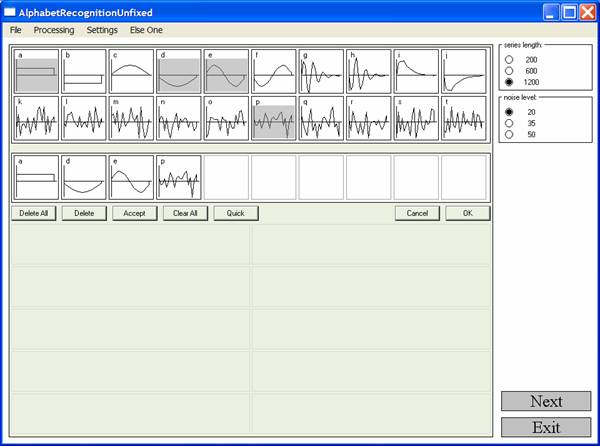Click the Accept button
Image resolution: width=600 pixels, height=446 pixels.
pos(135,213)
